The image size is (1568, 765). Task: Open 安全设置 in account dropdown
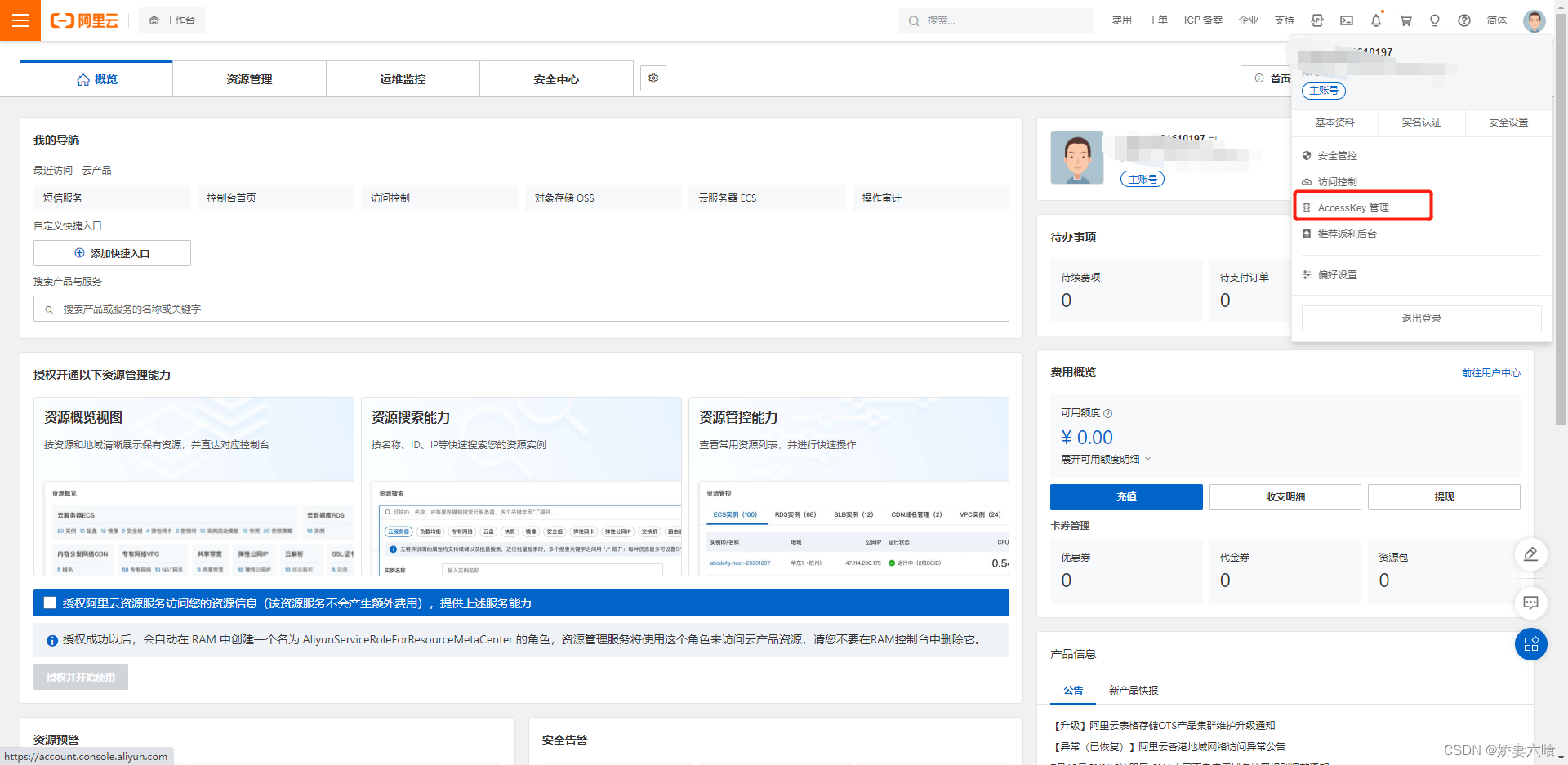click(1508, 122)
